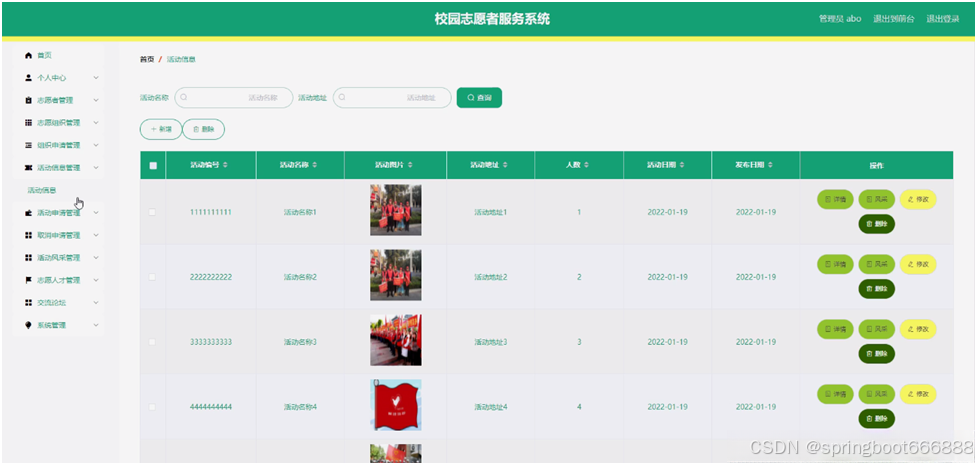Click the trash icon on the top 删除 button
The image size is (977, 465).
(196, 129)
